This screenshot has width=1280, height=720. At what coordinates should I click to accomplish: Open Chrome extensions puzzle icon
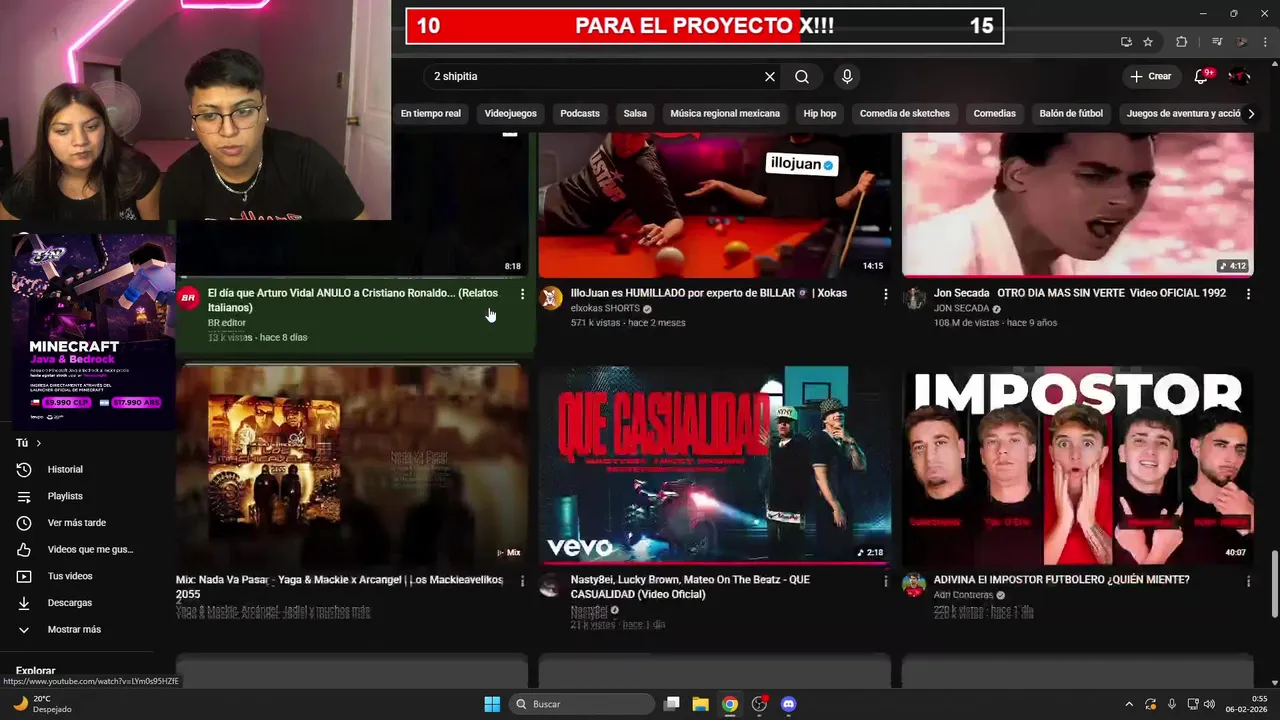coord(1181,42)
